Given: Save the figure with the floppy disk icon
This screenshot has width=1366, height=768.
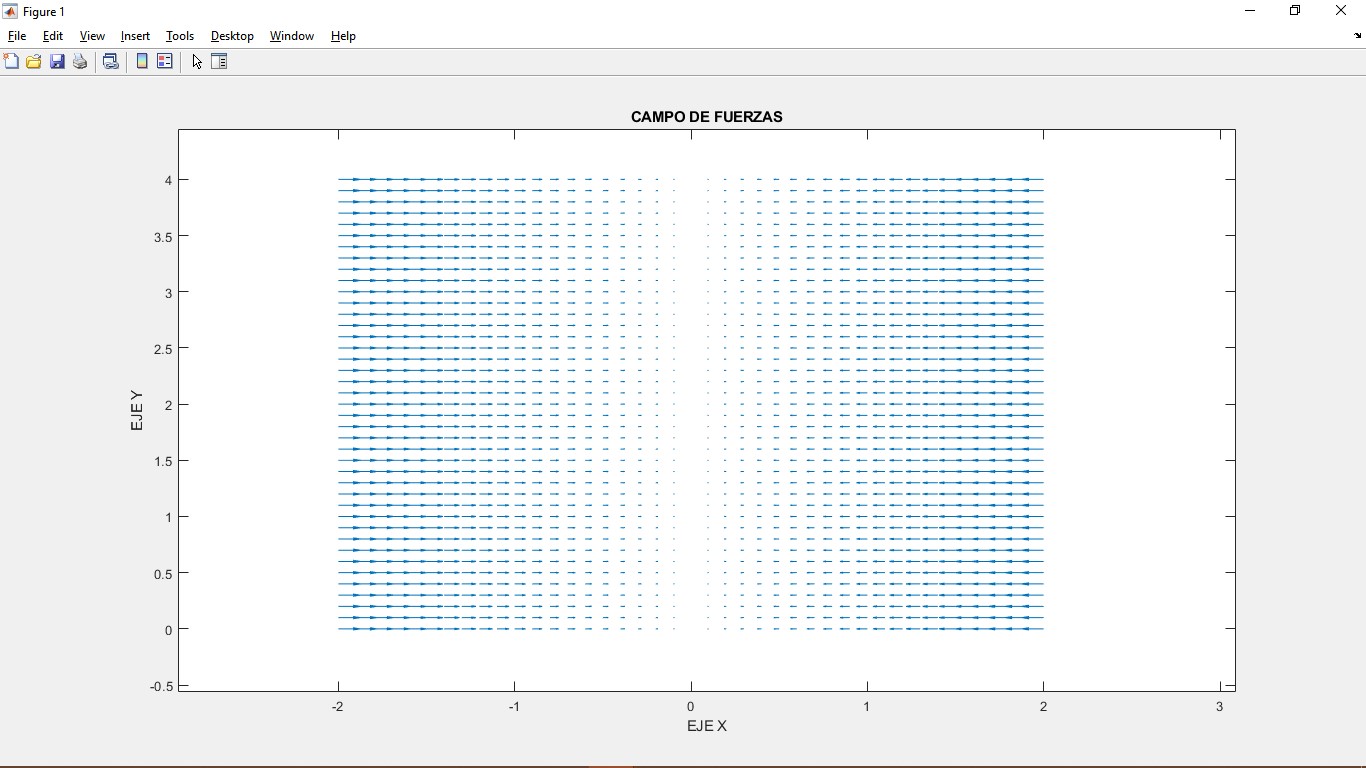Looking at the screenshot, I should click(x=57, y=62).
